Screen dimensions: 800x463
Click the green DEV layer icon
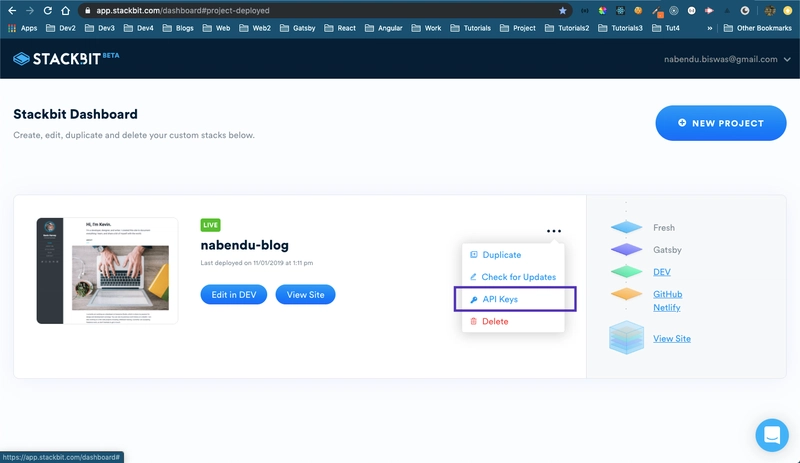(626, 272)
